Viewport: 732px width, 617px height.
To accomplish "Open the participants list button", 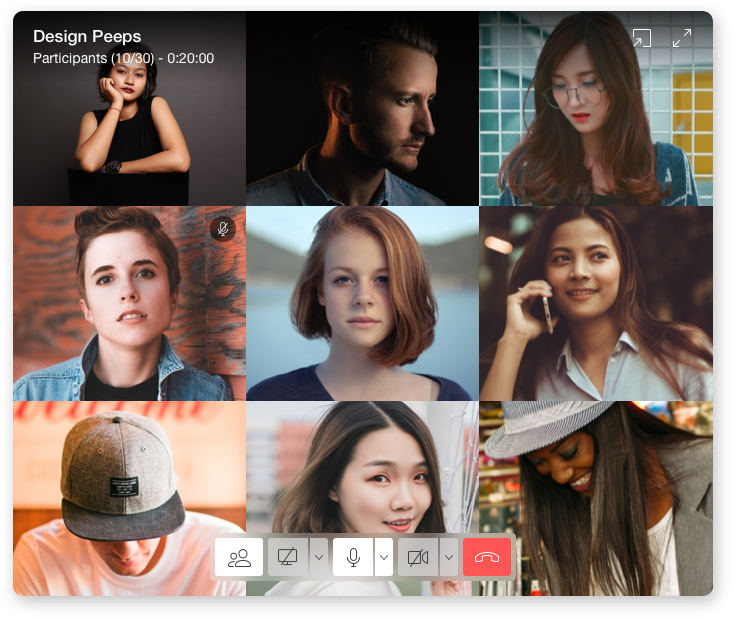I will 239,557.
